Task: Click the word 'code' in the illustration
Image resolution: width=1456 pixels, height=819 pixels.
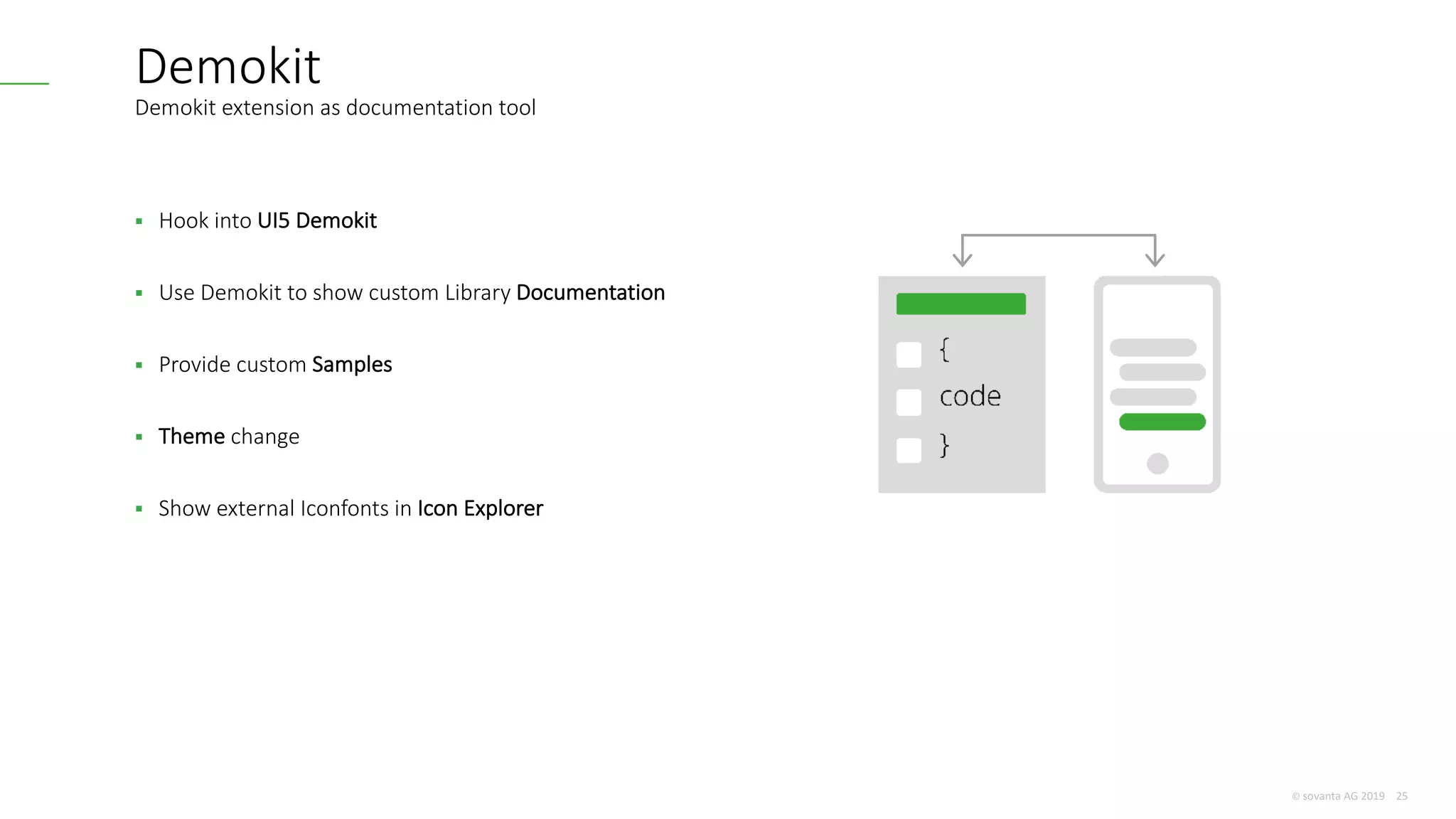Action: click(x=970, y=396)
